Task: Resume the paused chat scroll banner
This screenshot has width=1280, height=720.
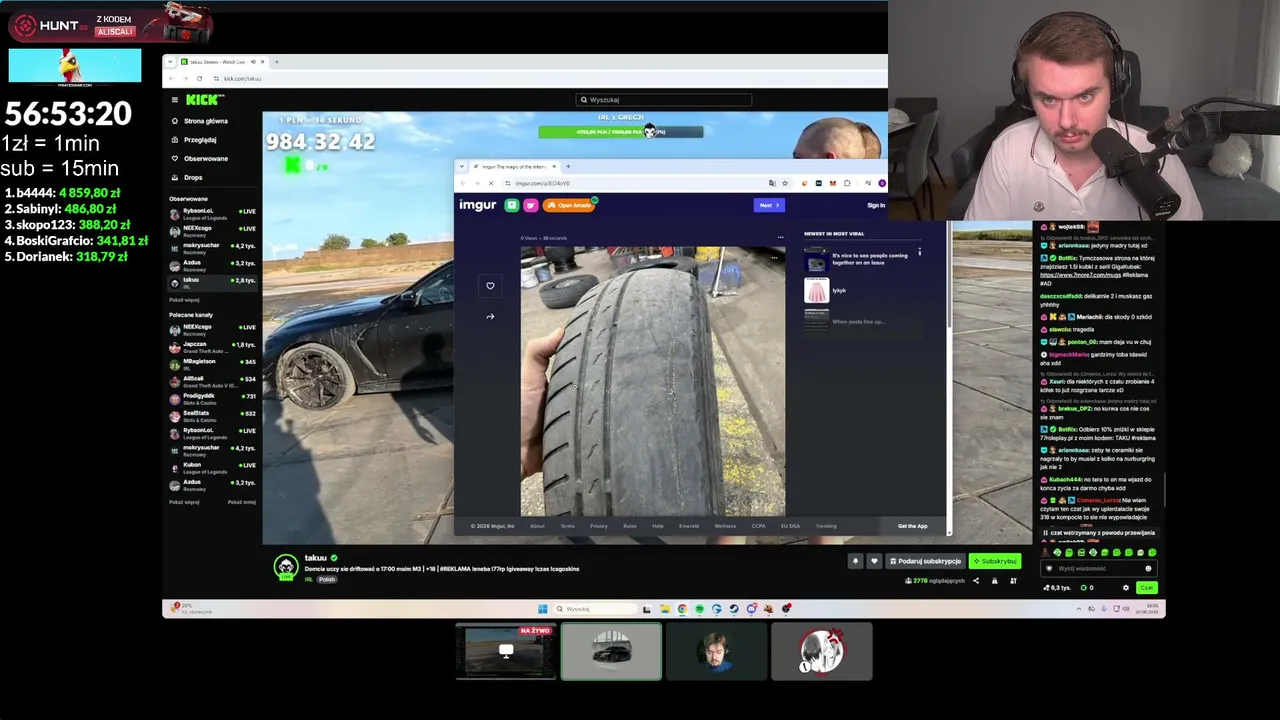Action: pyautogui.click(x=1100, y=533)
